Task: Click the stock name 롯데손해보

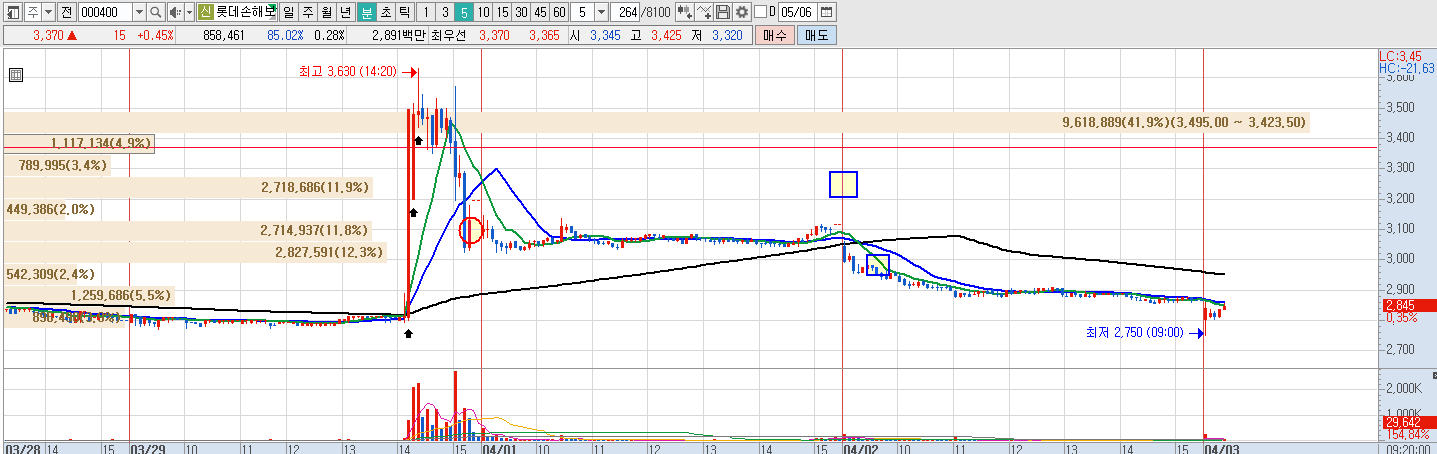Action: (245, 12)
